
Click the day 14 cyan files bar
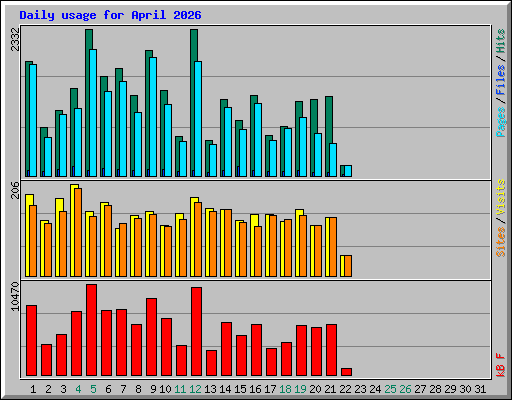point(228,142)
